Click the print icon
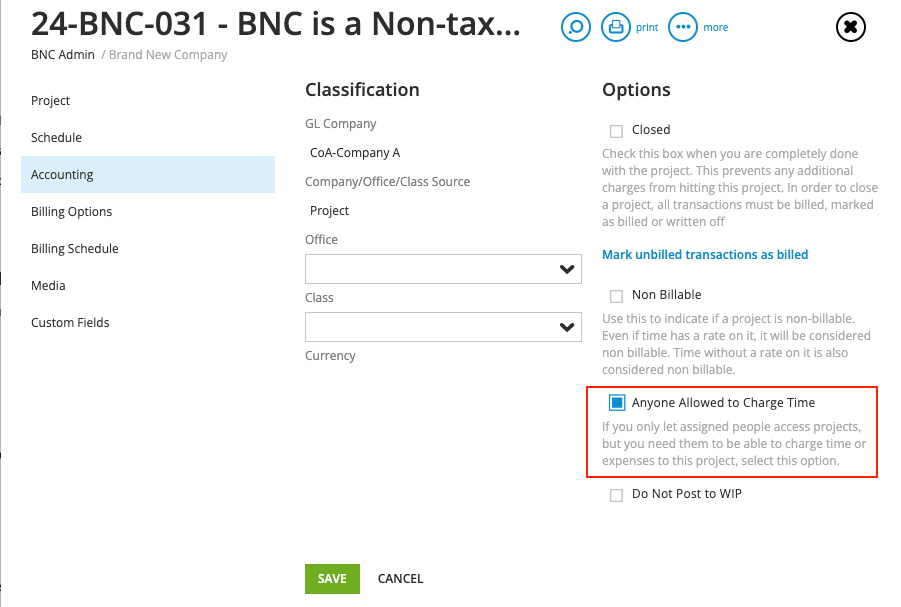Image resolution: width=901 pixels, height=607 pixels. pos(615,27)
